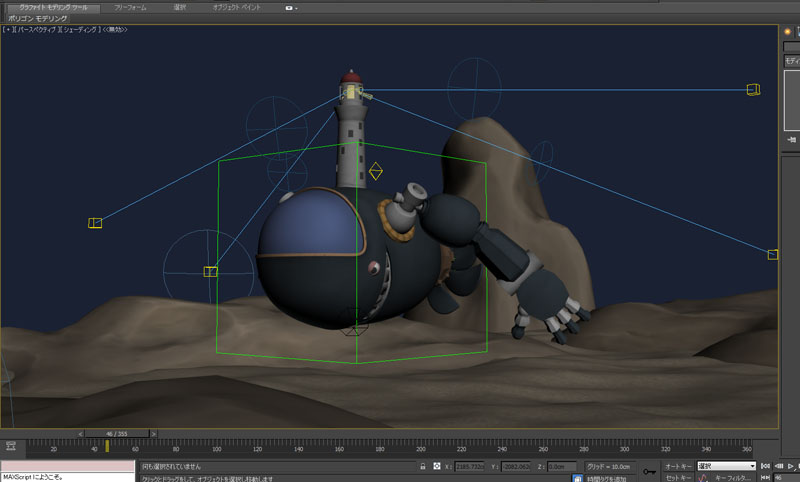Play the animation

coord(791,466)
